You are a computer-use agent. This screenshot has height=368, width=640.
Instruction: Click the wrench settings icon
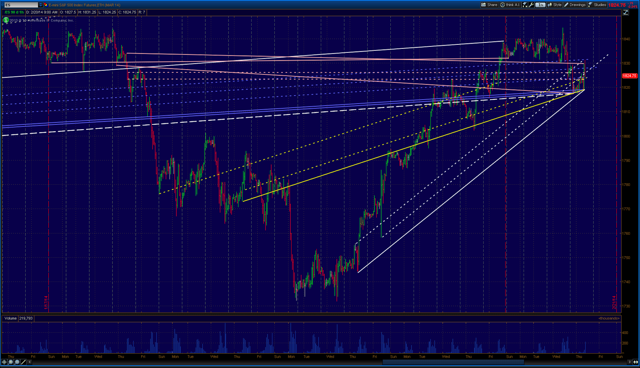point(531,5)
